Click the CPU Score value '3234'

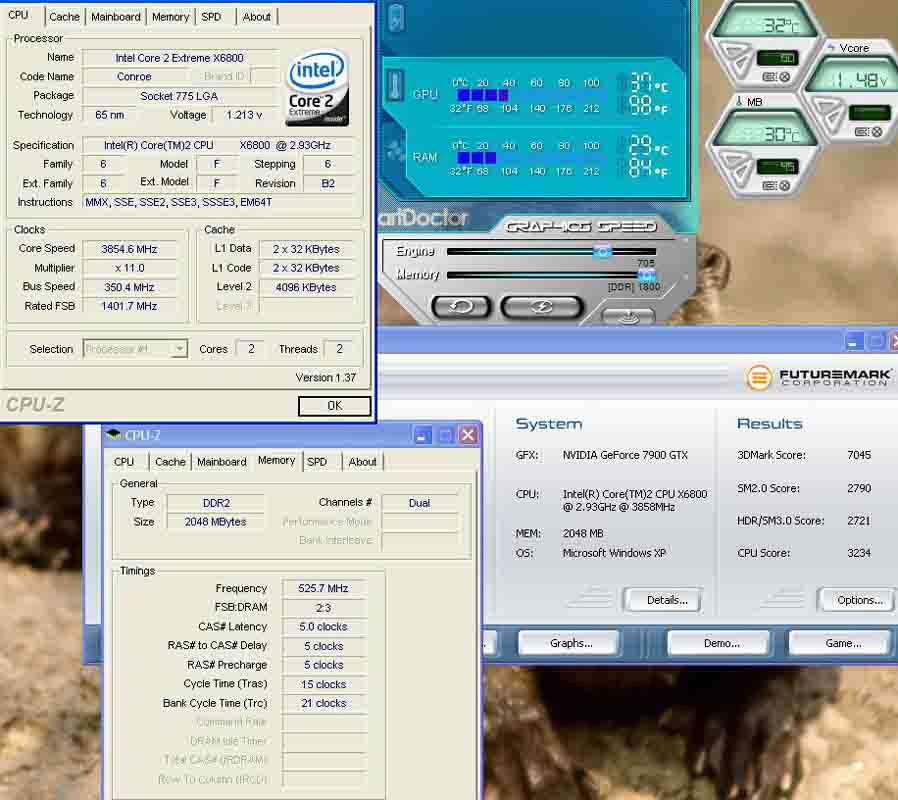click(x=859, y=553)
